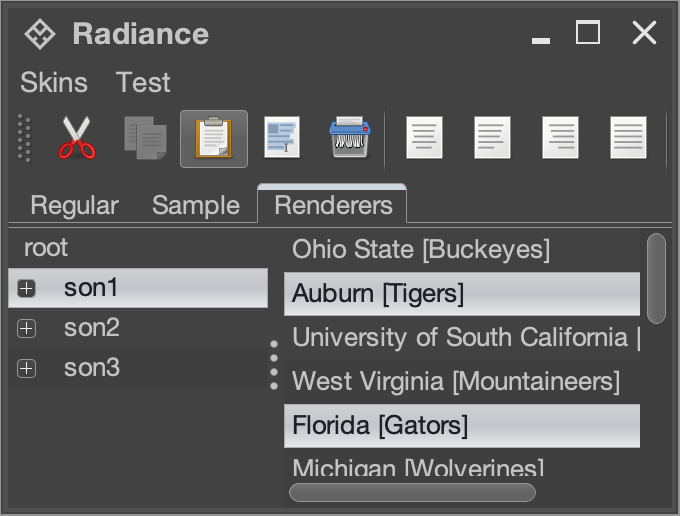This screenshot has width=680, height=516.
Task: Click the horizontal list scrollbar thumb
Action: 412,493
